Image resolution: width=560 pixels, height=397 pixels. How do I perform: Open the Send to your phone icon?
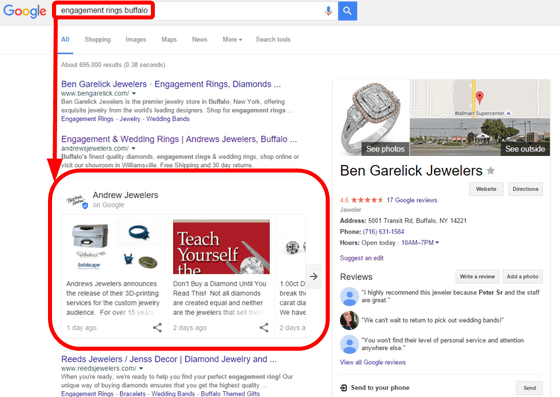point(344,388)
